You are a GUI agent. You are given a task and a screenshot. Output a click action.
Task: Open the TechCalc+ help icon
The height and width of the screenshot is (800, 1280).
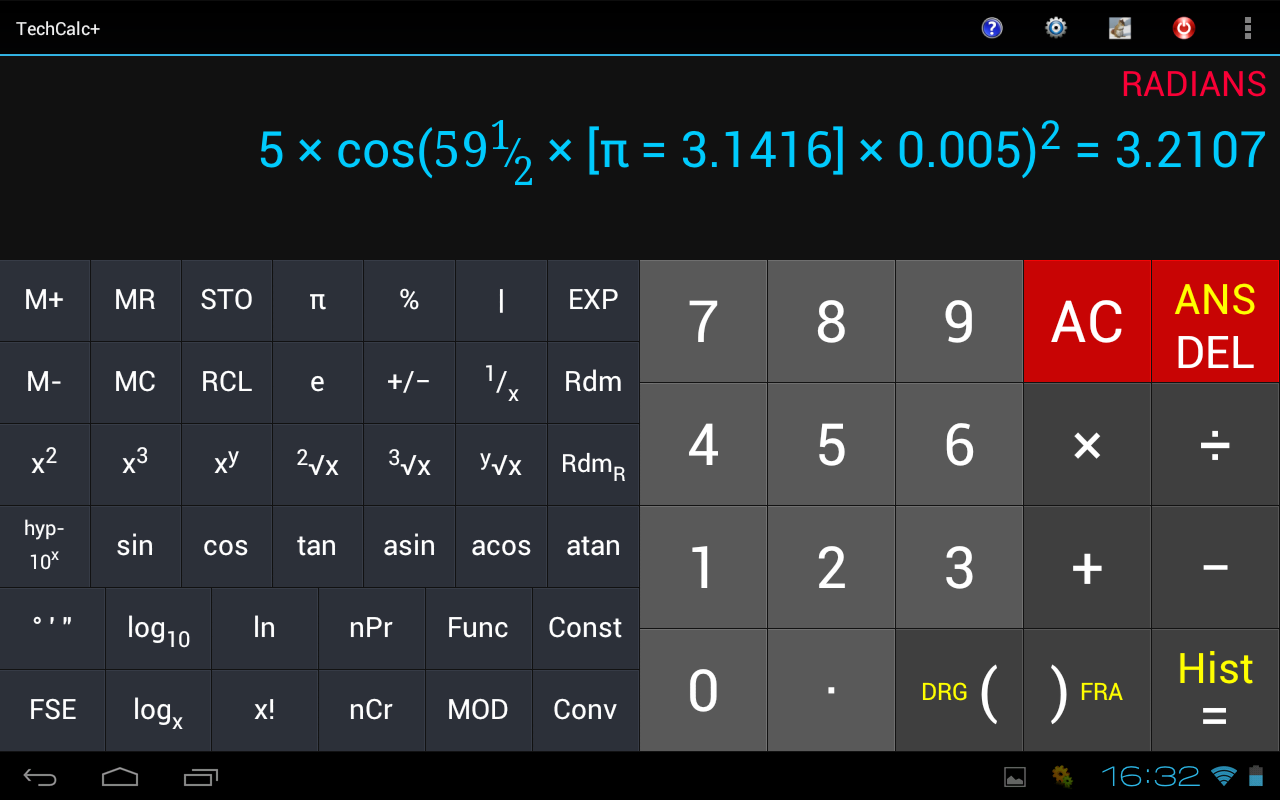pos(991,28)
